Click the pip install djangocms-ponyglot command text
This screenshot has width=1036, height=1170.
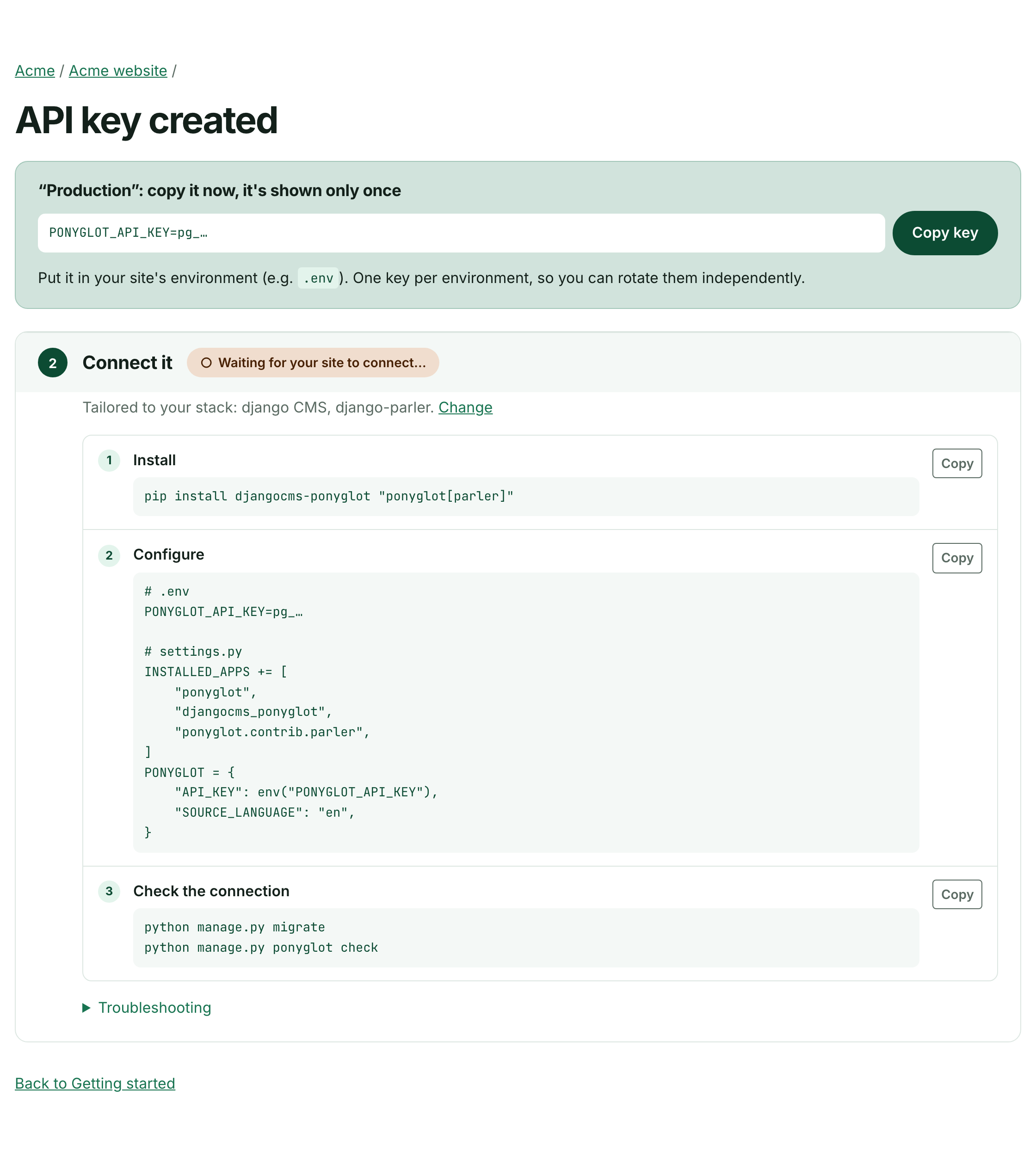tap(329, 496)
